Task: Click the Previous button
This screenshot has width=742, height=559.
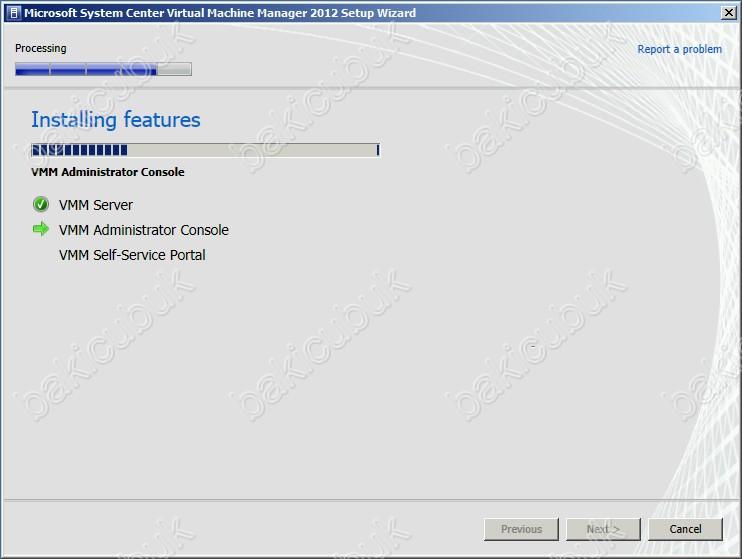Action: click(521, 529)
